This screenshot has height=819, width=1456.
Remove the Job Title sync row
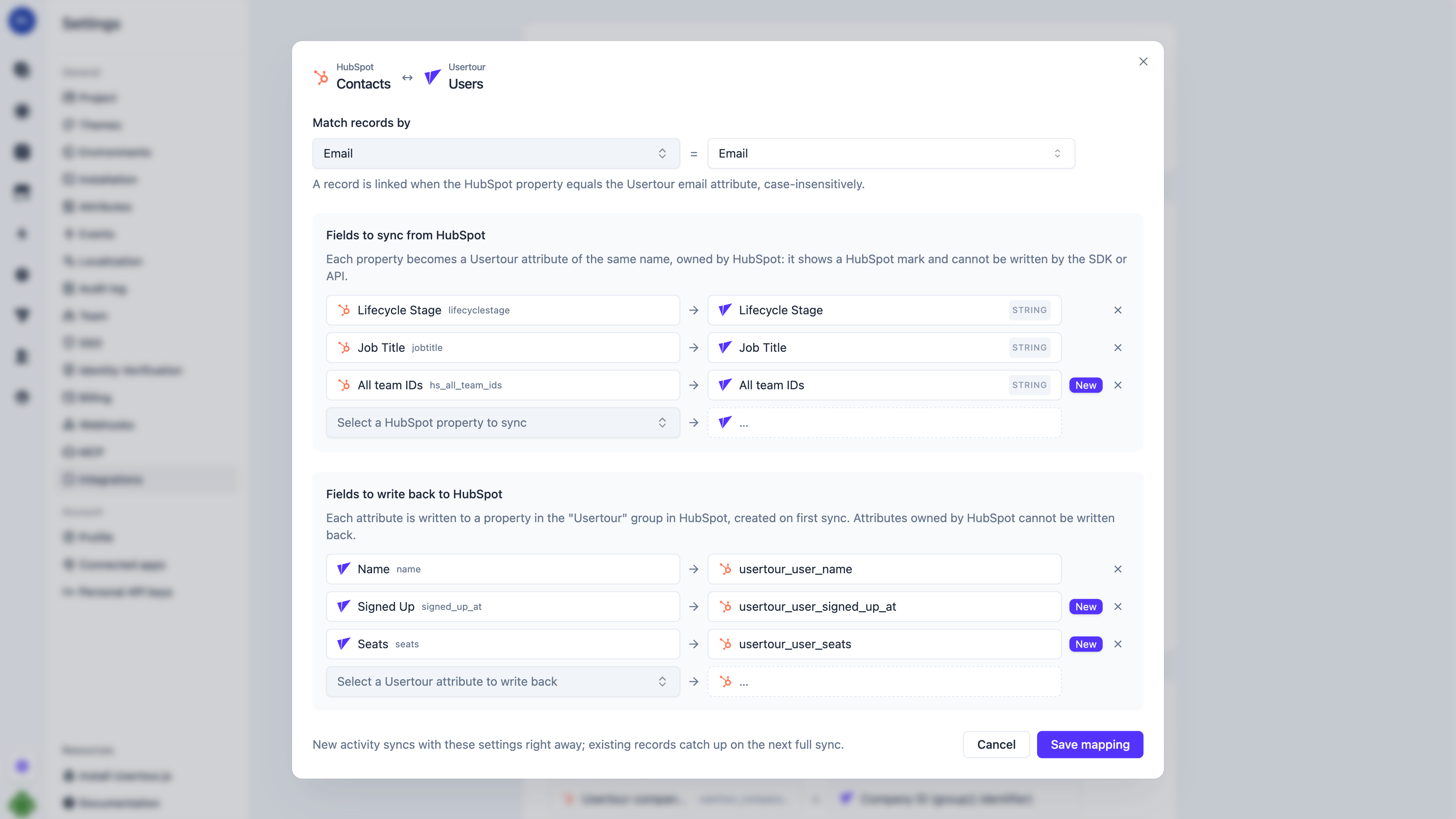(1118, 347)
